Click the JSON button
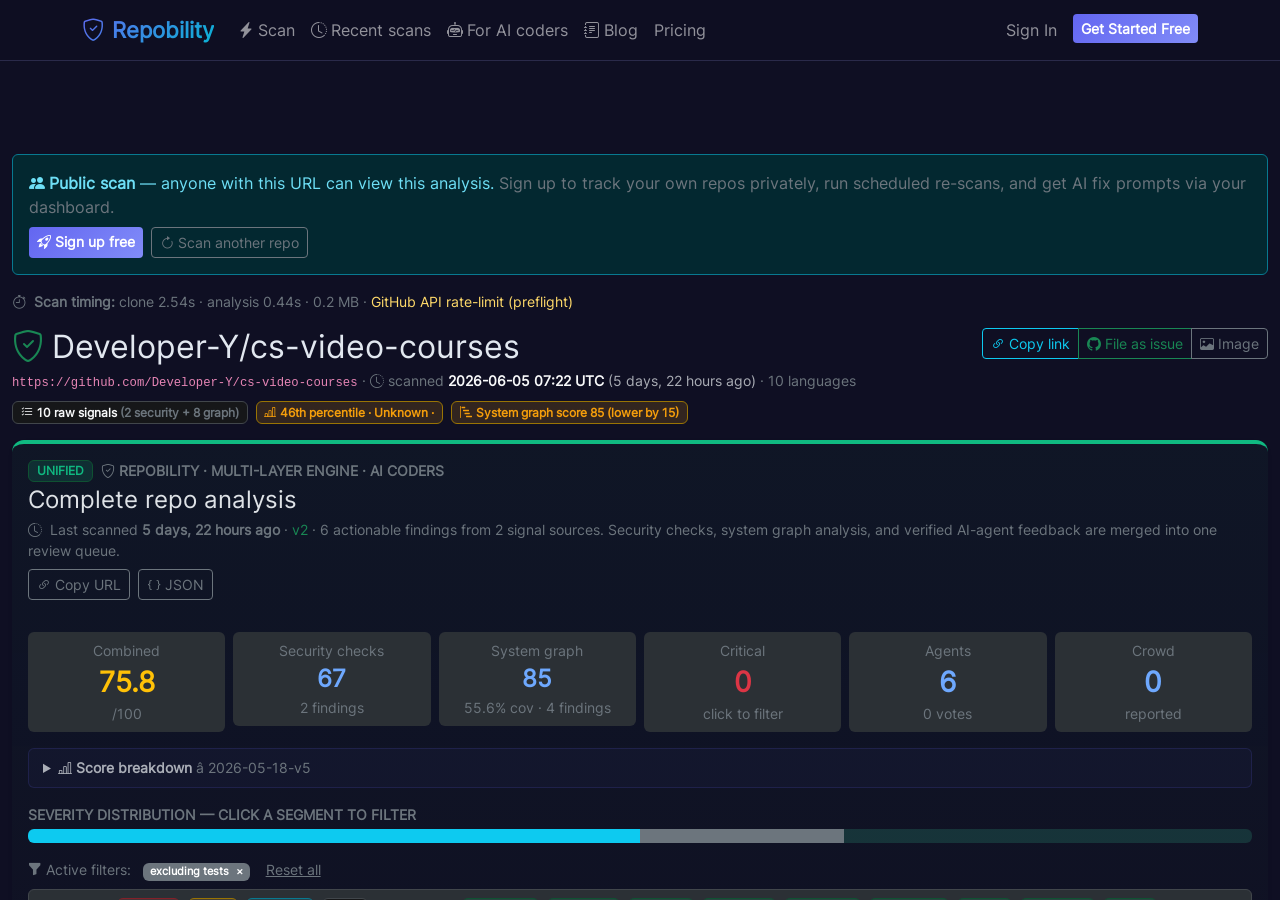The image size is (1280, 900). [x=175, y=584]
